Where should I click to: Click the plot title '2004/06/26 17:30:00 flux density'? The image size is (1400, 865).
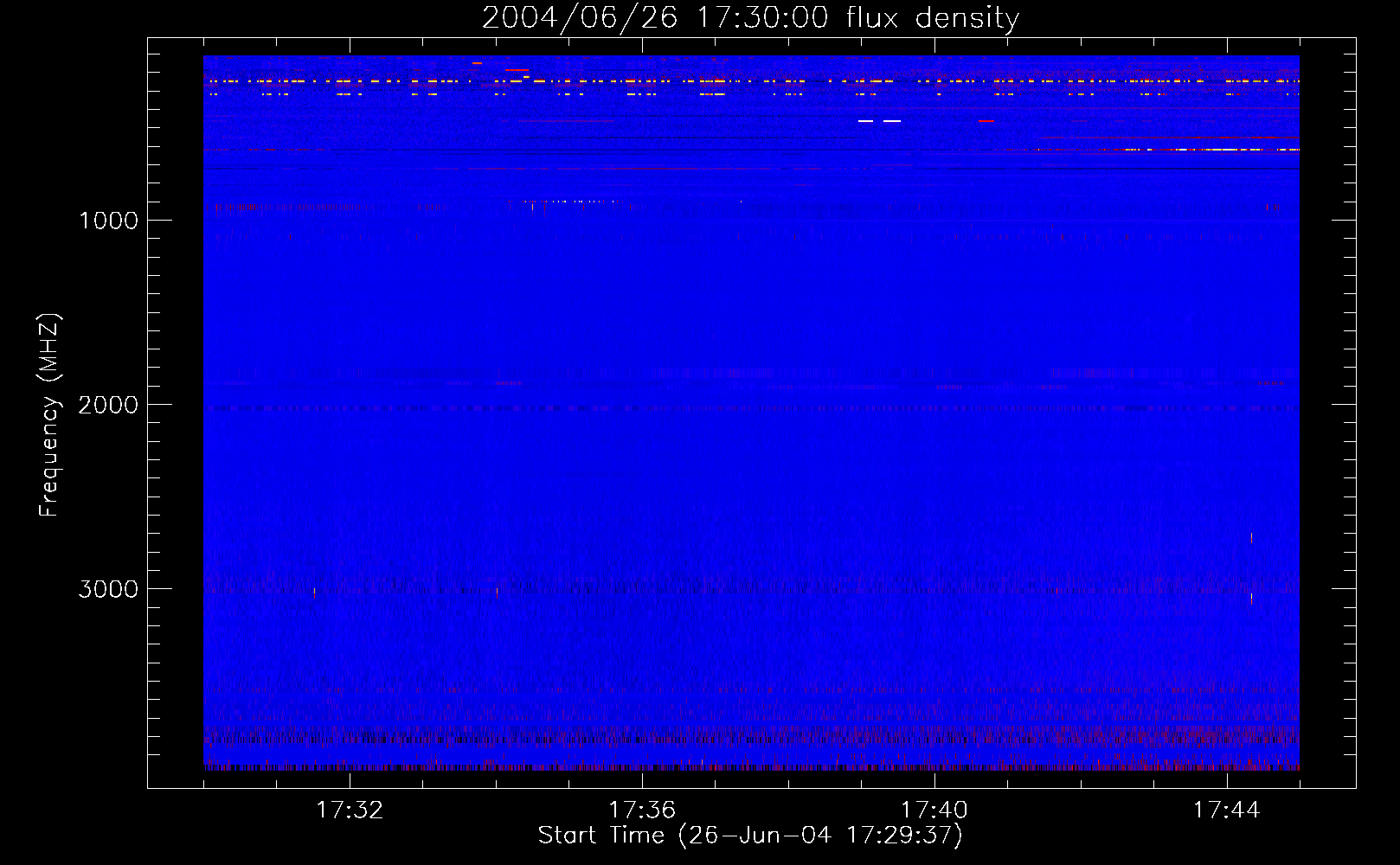(750, 17)
